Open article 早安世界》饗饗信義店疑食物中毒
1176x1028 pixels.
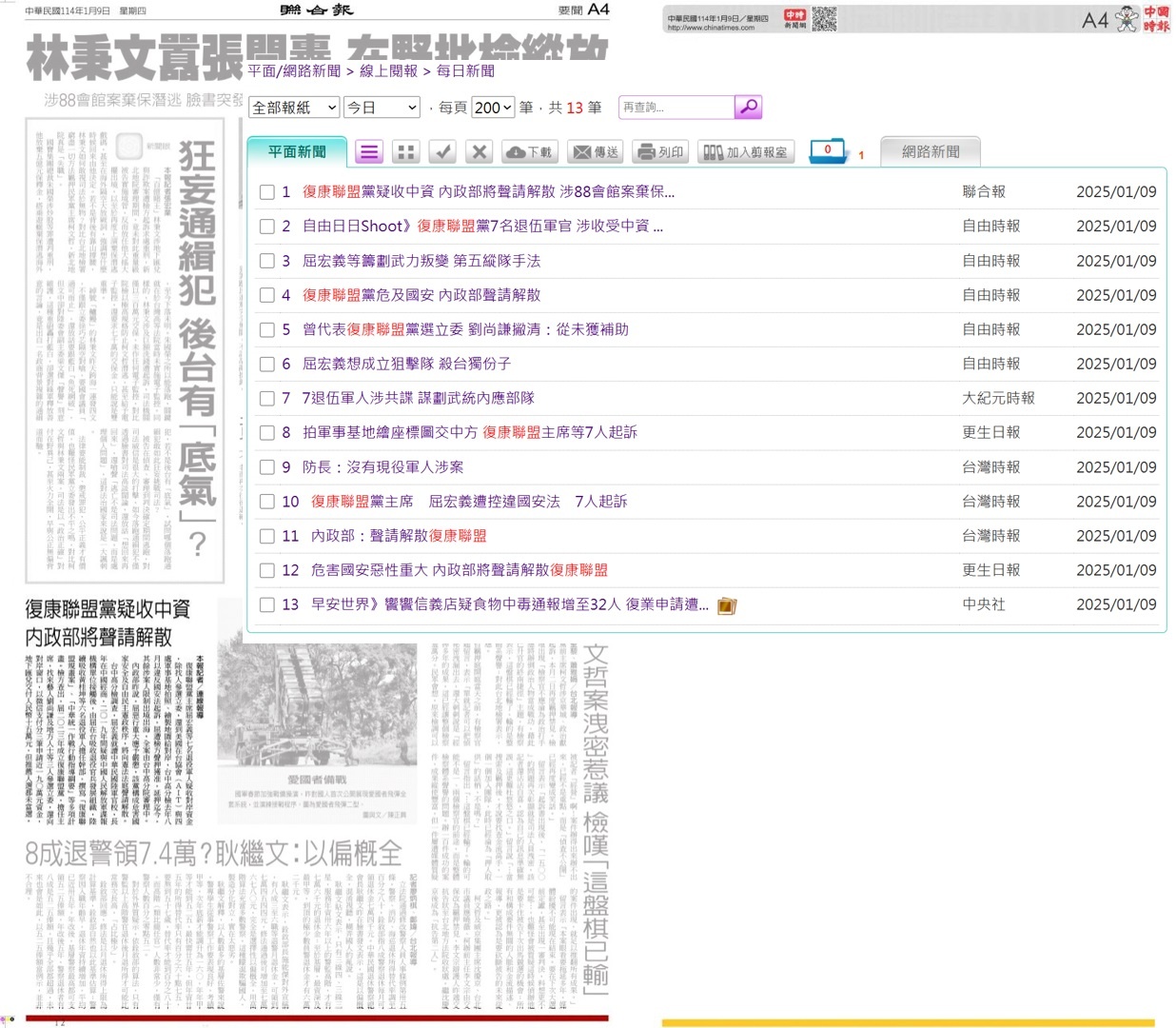[510, 604]
